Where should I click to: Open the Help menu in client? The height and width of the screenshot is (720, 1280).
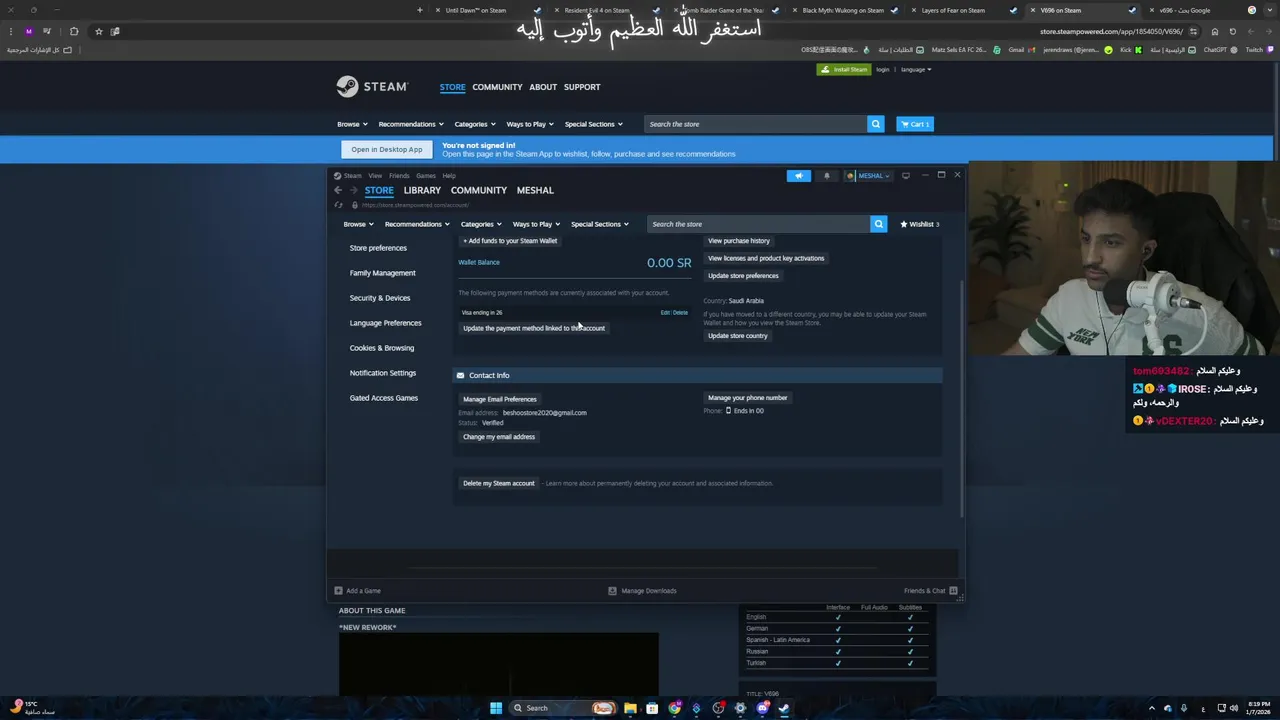coord(449,176)
